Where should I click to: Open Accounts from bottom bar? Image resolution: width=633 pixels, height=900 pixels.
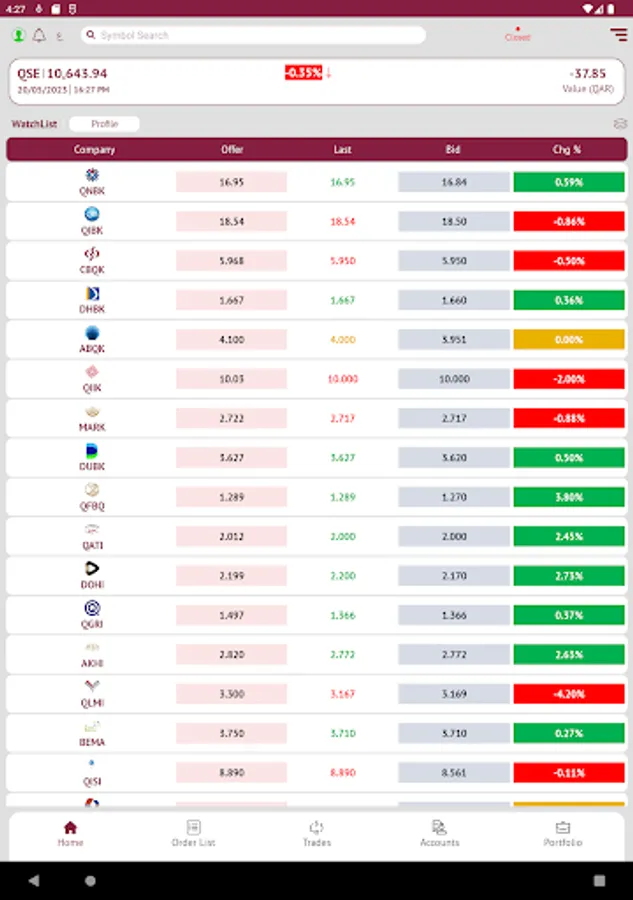point(439,833)
